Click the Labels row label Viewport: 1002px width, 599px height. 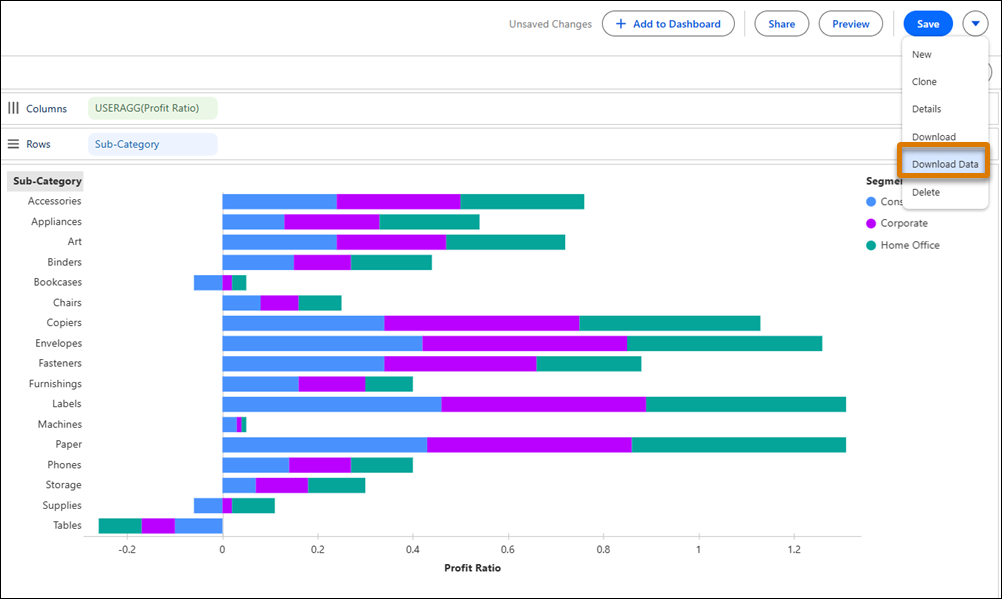(66, 403)
